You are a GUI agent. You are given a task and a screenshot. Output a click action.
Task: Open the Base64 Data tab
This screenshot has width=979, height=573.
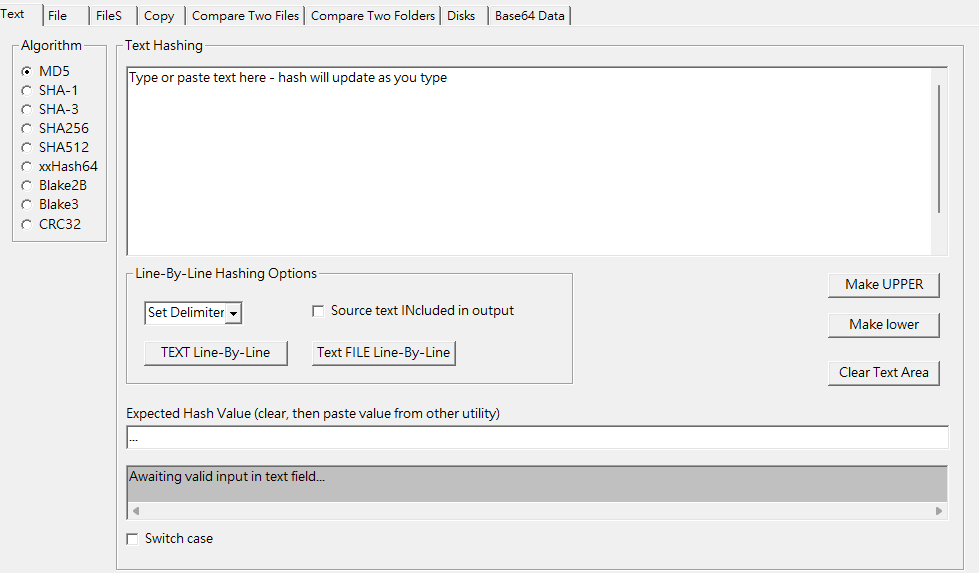click(529, 16)
